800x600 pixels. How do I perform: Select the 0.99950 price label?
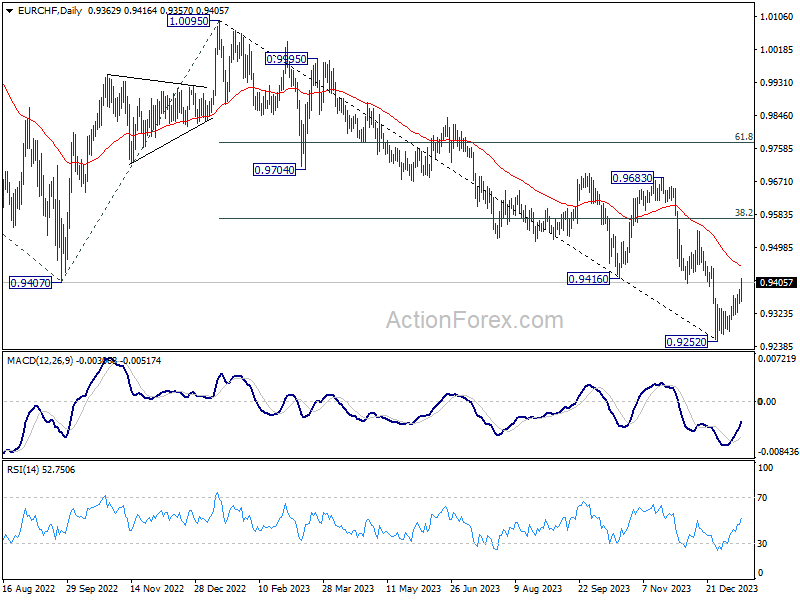pyautogui.click(x=287, y=59)
